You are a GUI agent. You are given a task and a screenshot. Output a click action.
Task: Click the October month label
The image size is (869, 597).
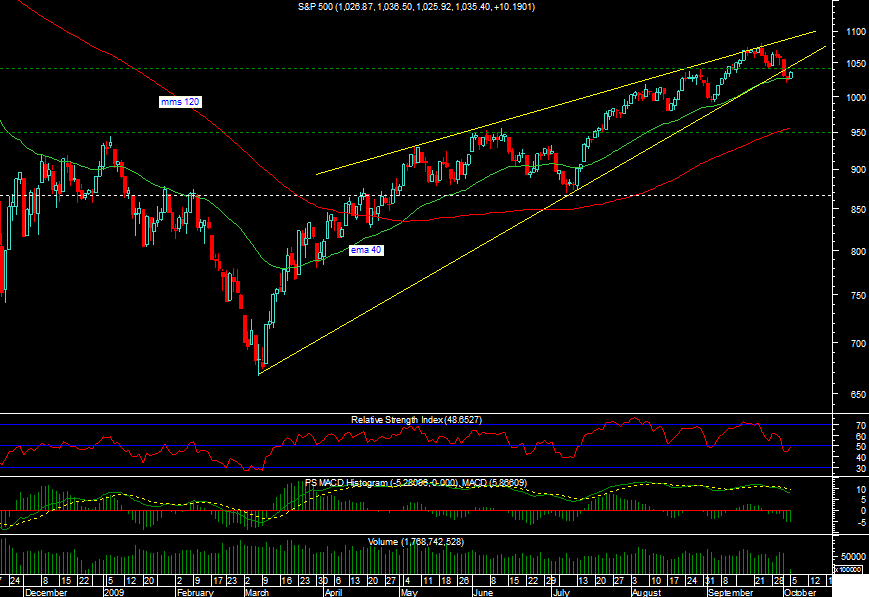(x=800, y=592)
